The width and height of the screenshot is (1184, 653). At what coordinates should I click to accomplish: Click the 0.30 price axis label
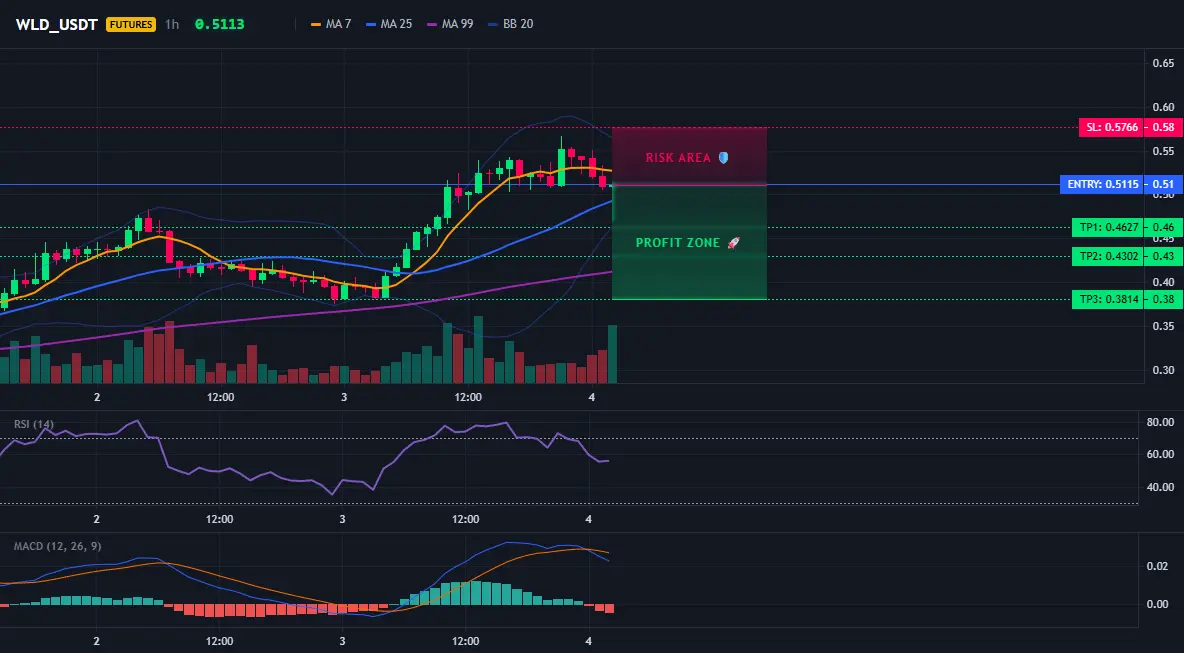1163,370
